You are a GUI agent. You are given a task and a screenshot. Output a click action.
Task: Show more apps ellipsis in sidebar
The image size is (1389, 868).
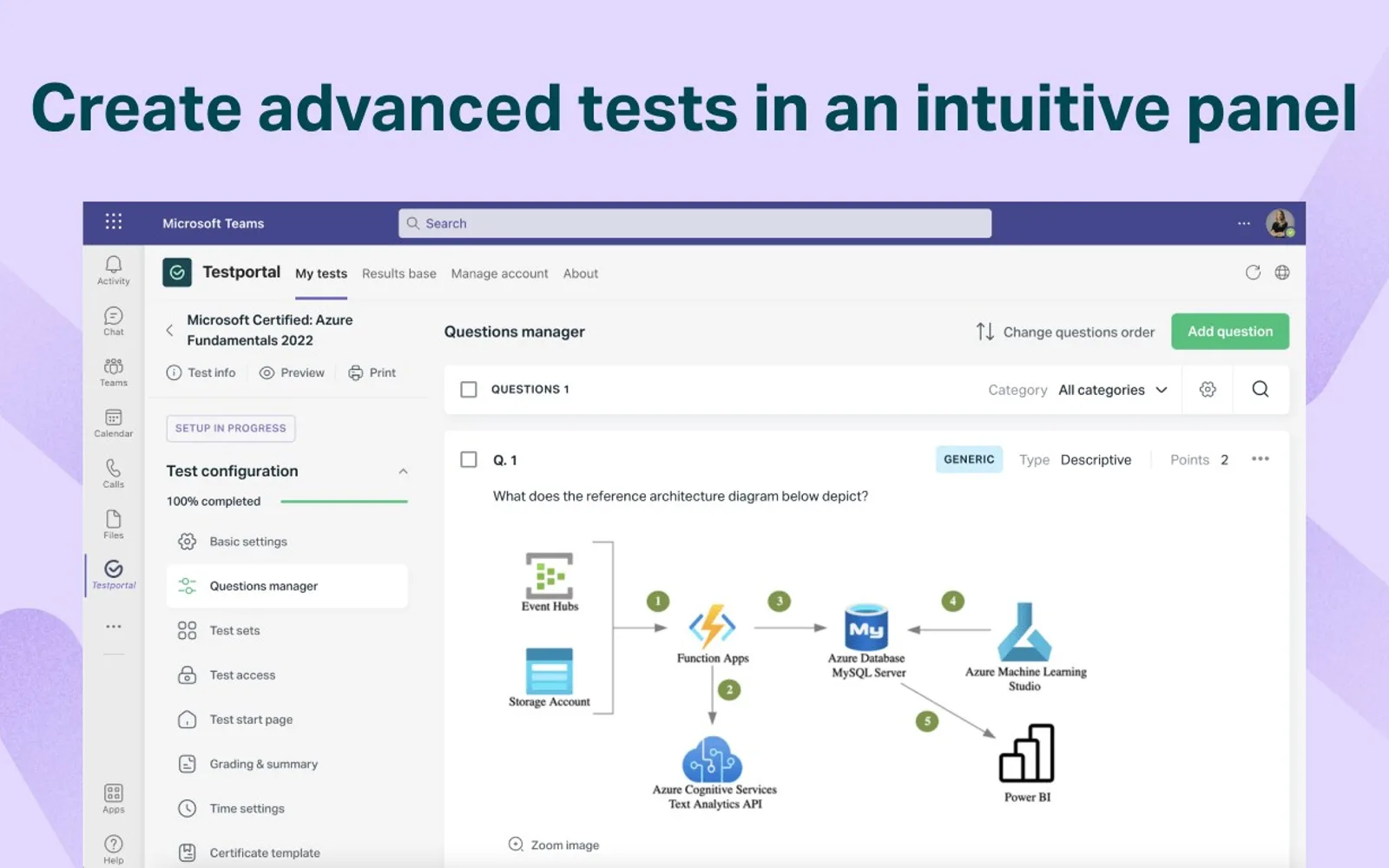coord(114,626)
